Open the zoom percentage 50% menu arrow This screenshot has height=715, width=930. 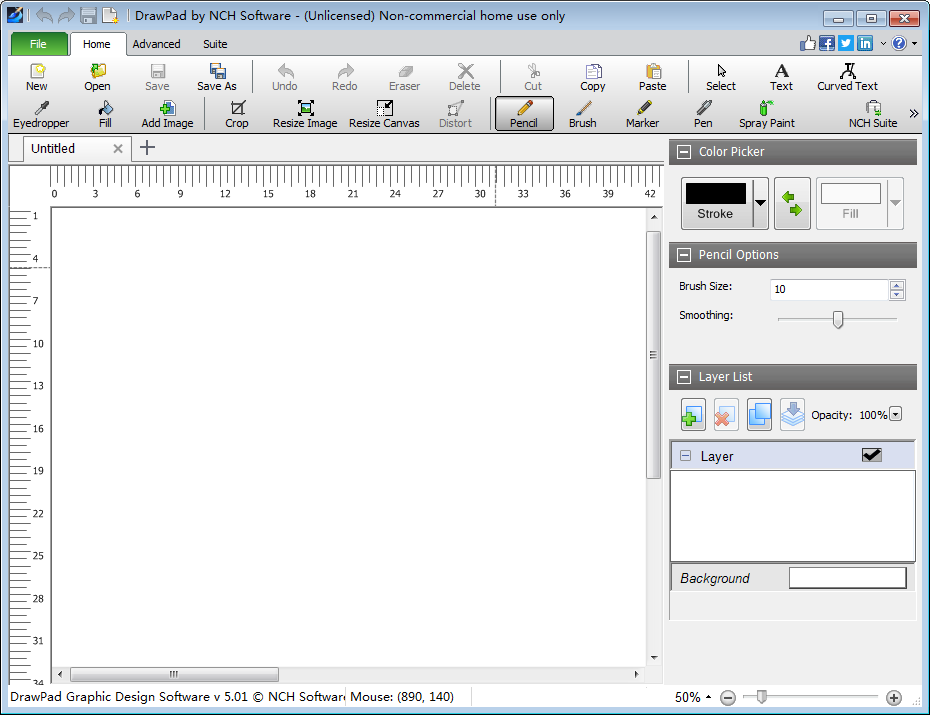click(708, 697)
